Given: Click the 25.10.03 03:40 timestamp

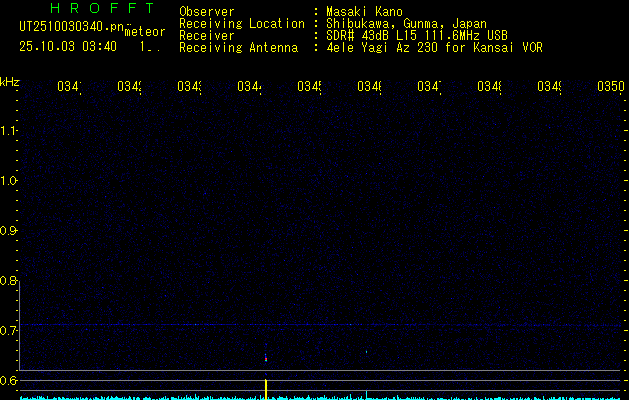Looking at the screenshot, I should [x=68, y=46].
